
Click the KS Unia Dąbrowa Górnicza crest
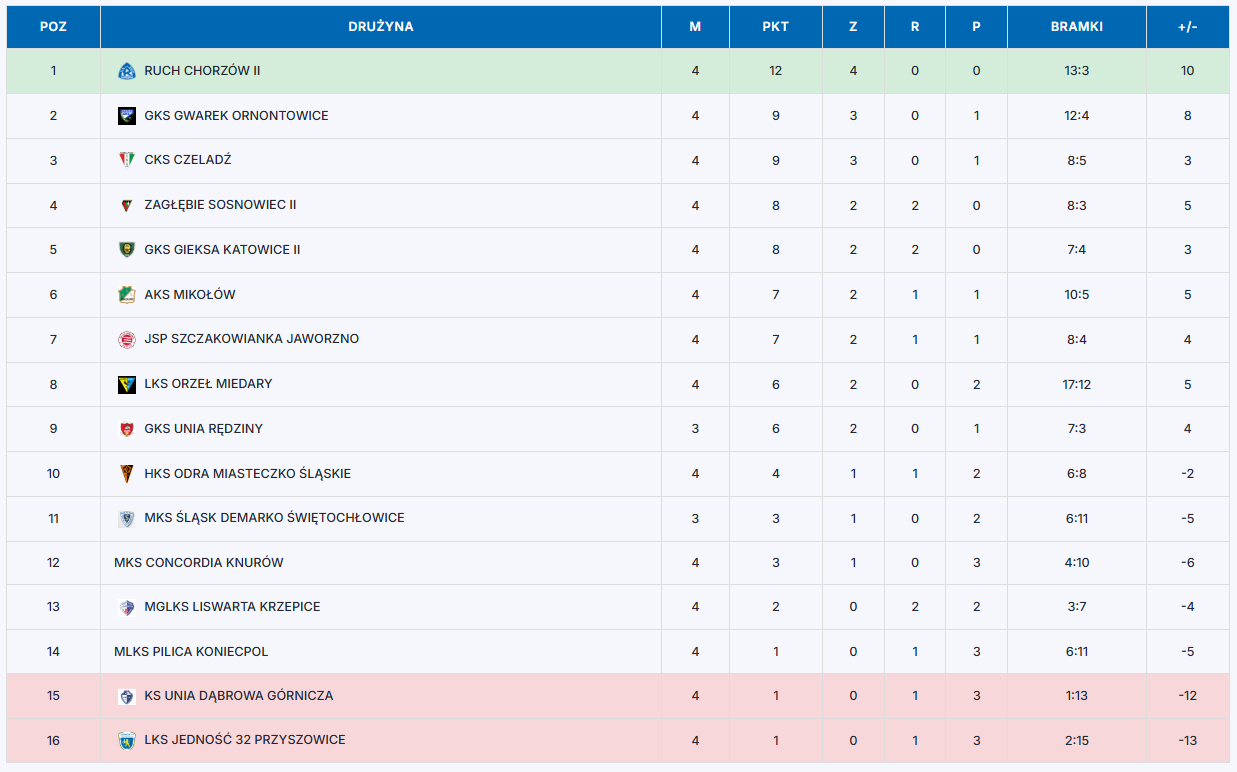coord(126,696)
